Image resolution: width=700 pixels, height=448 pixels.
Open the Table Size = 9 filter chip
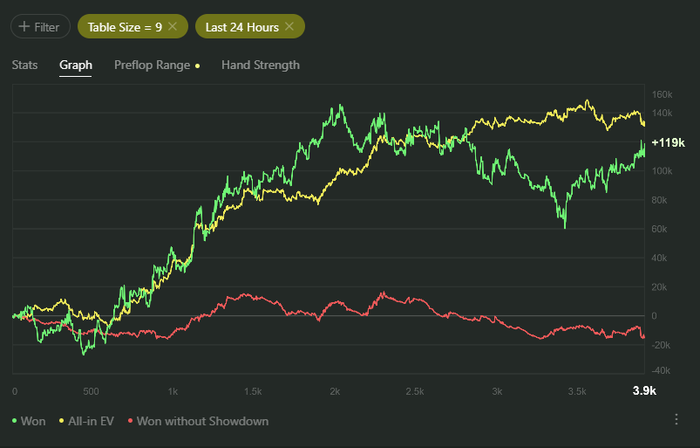click(x=124, y=26)
